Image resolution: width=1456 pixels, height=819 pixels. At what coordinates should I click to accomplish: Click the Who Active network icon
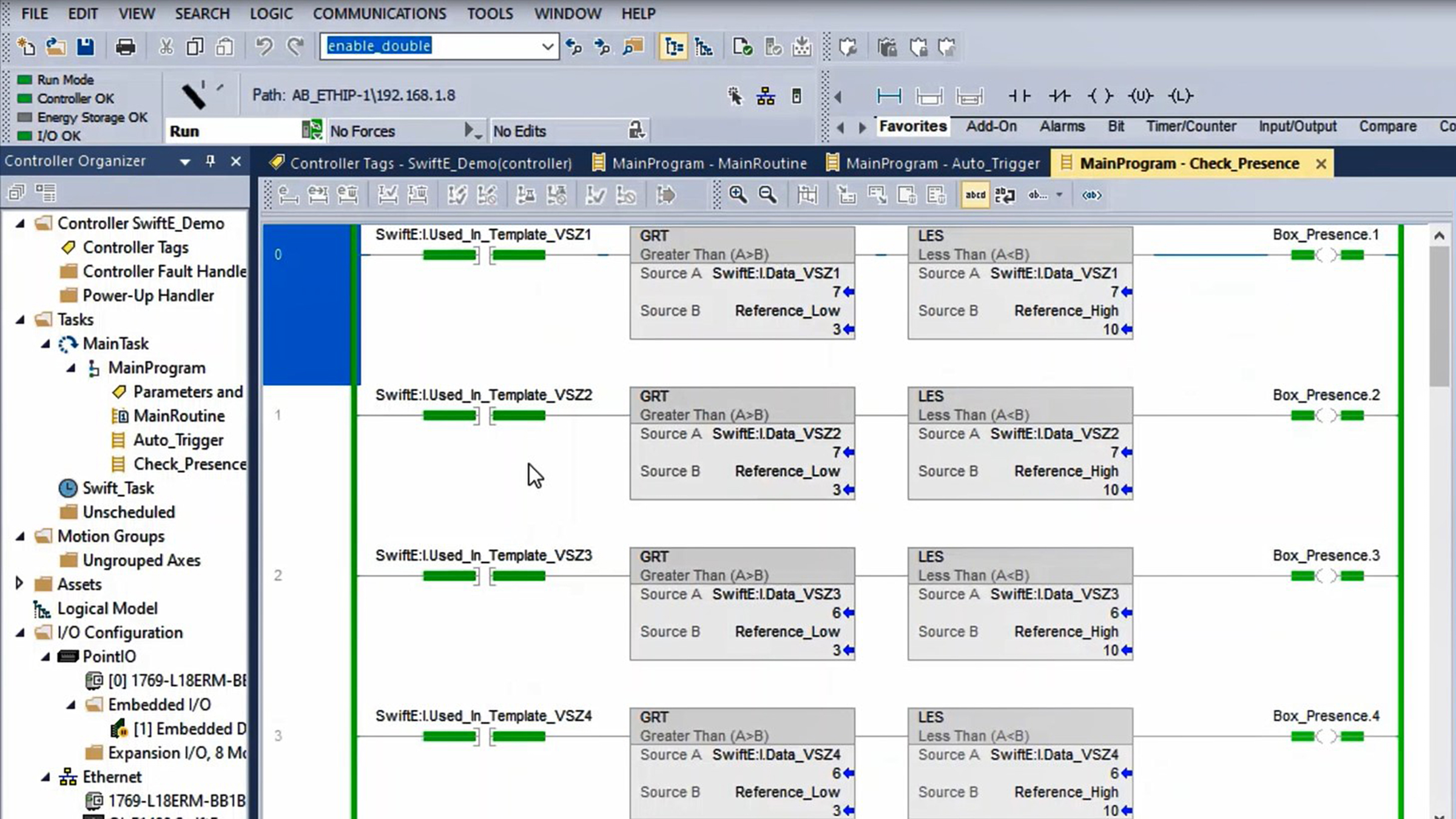[x=766, y=96]
